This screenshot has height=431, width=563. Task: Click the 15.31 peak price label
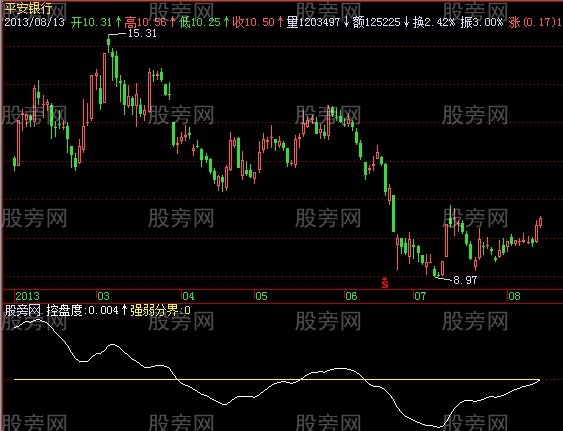click(x=142, y=33)
